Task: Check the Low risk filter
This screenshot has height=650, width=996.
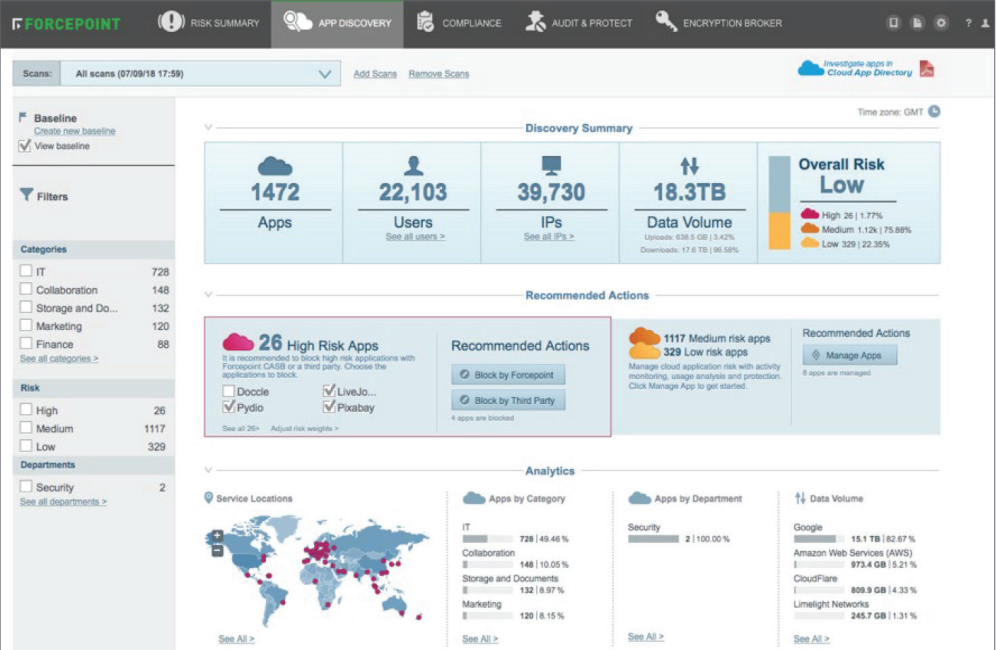Action: click(x=26, y=446)
